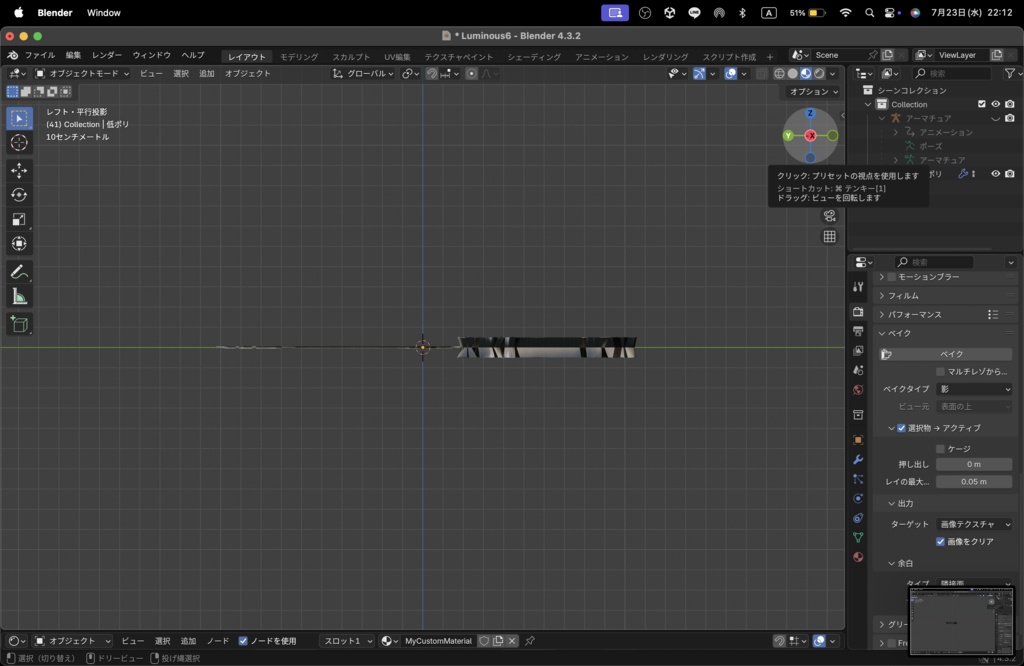
Task: Uncheck 画像をクリア checkbox
Action: click(940, 542)
